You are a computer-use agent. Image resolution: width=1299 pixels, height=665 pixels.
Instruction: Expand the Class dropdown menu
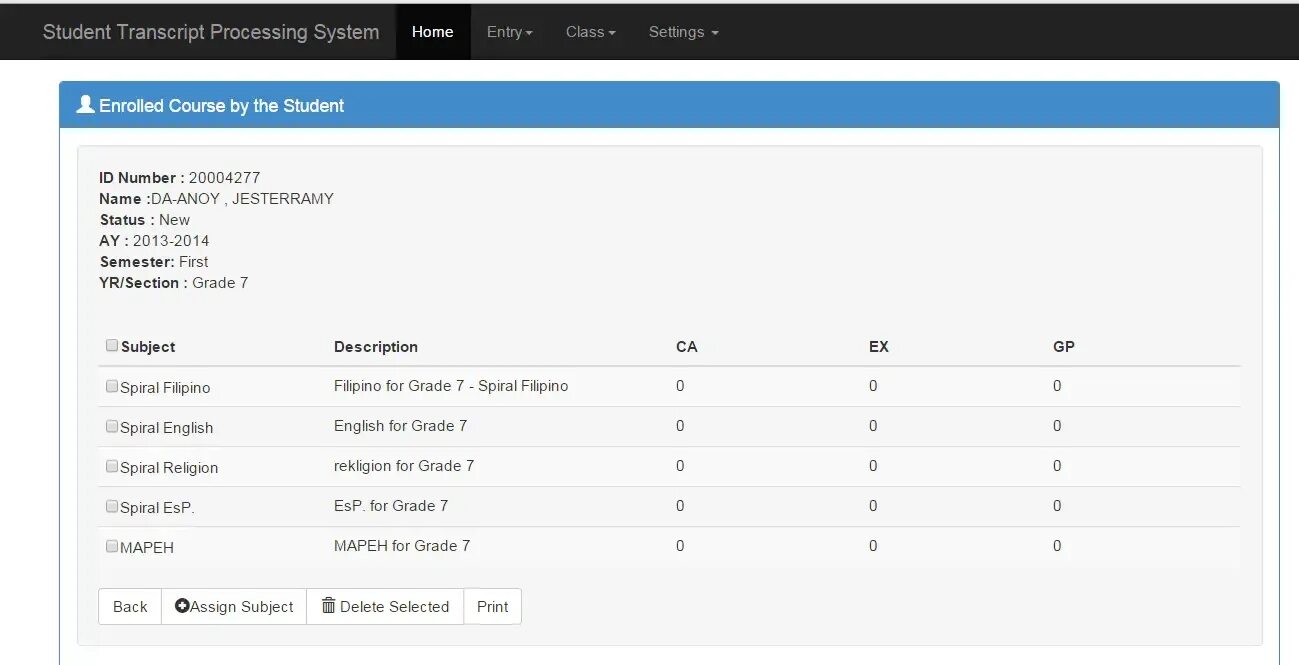pyautogui.click(x=590, y=32)
